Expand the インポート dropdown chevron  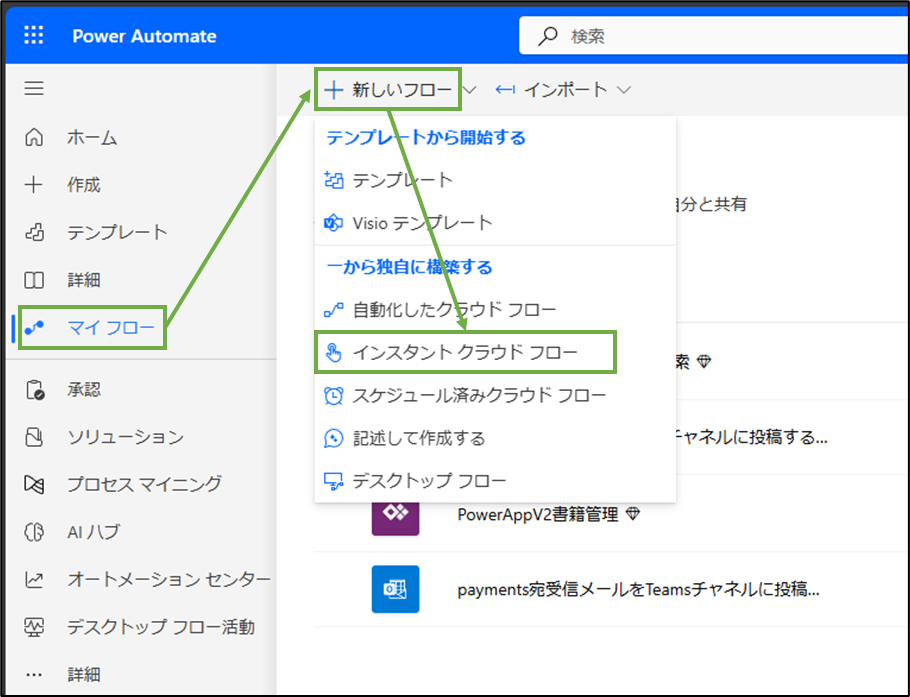pos(624,90)
